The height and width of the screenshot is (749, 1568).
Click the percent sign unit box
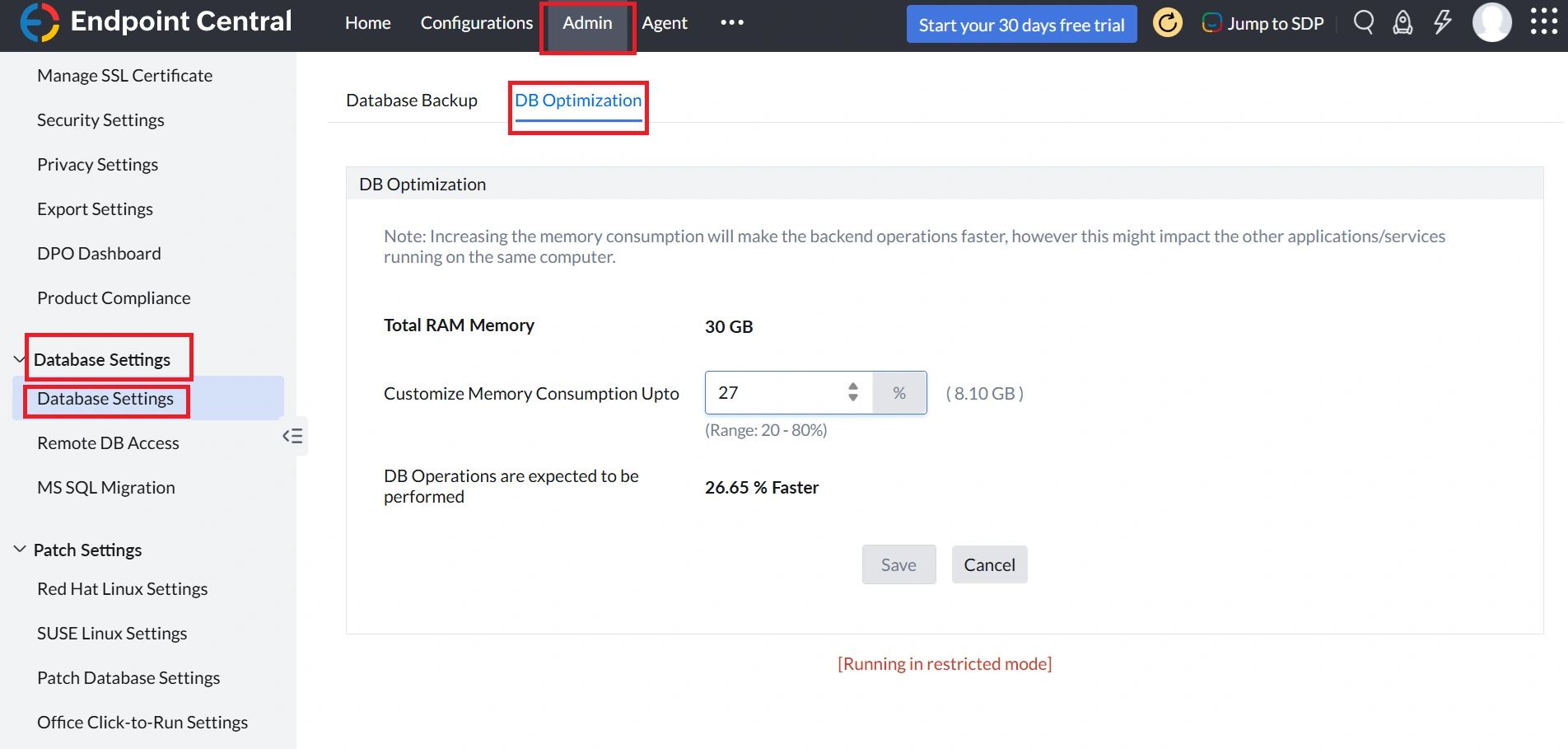(x=899, y=393)
